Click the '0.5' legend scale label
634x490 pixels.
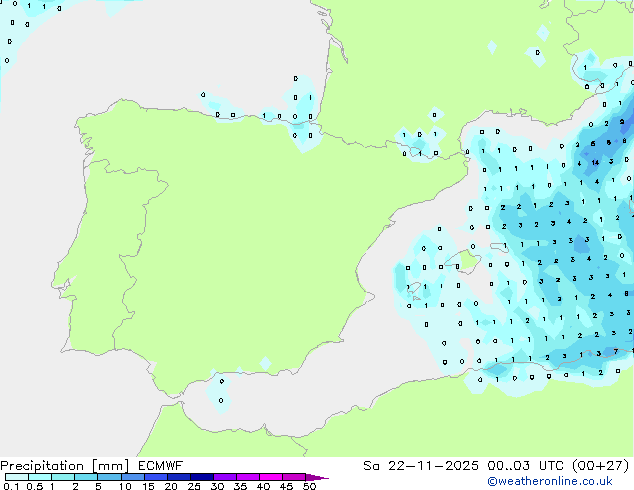[x=34, y=486]
